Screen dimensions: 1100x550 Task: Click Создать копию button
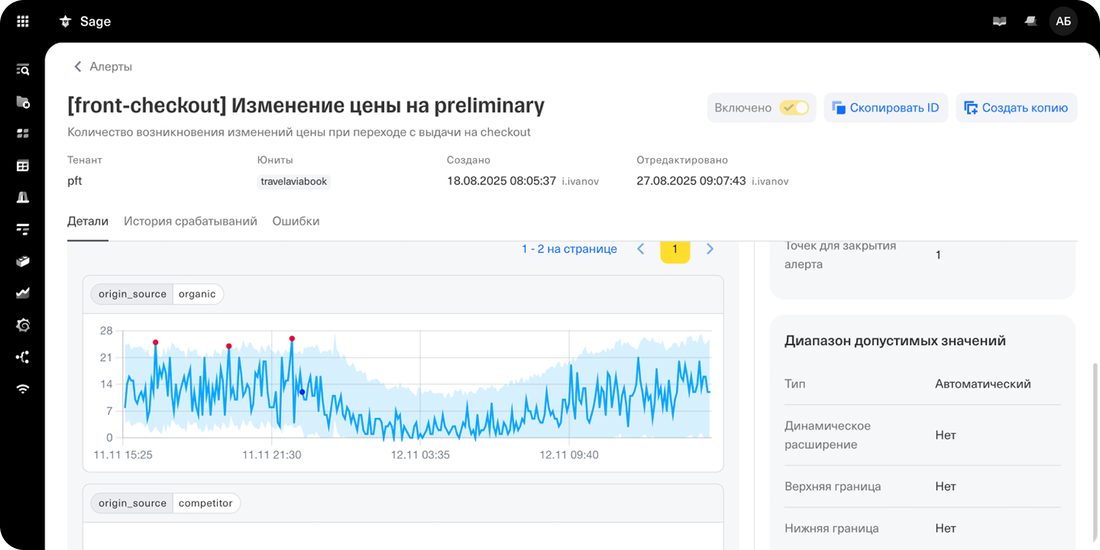point(1016,108)
